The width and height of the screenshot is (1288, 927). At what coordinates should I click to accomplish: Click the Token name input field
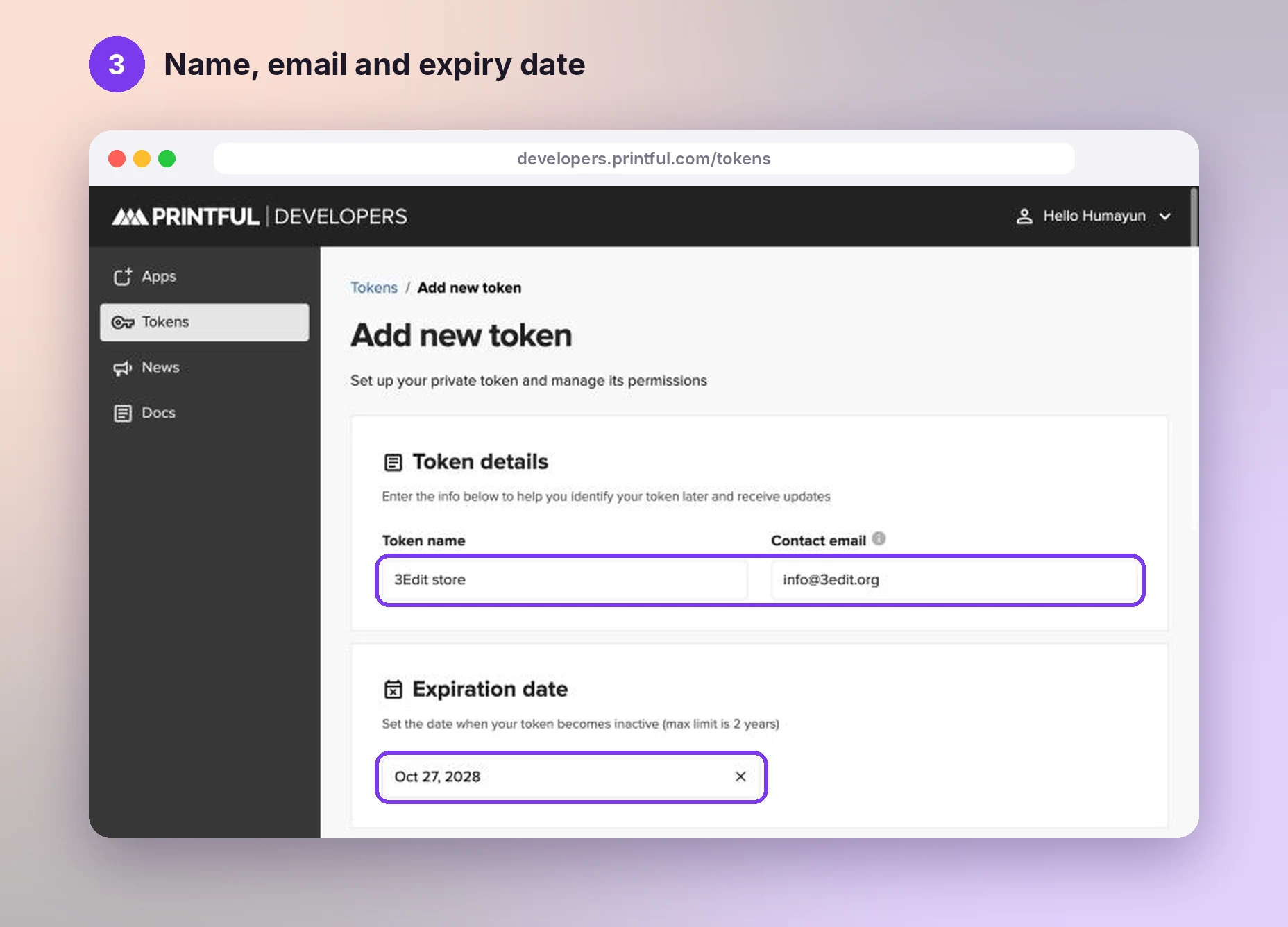pos(564,580)
